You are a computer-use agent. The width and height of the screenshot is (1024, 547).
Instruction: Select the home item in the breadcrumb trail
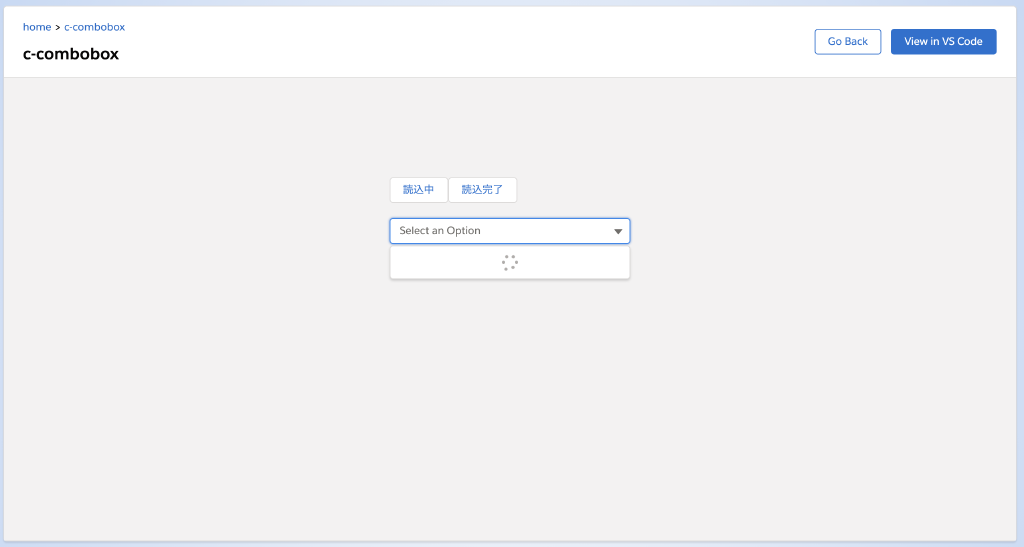[37, 27]
